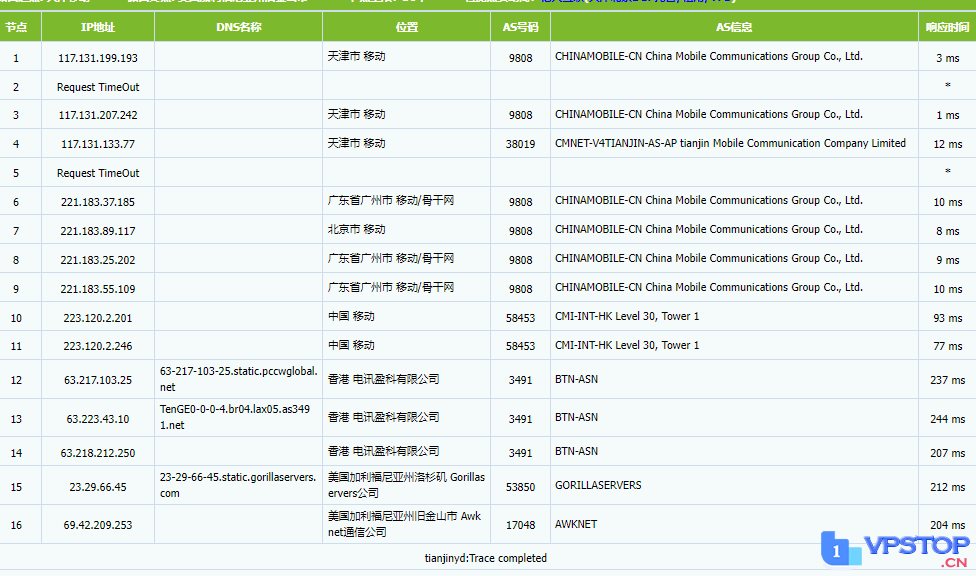Click response time 212 ms
This screenshot has width=976, height=576.
pos(947,487)
